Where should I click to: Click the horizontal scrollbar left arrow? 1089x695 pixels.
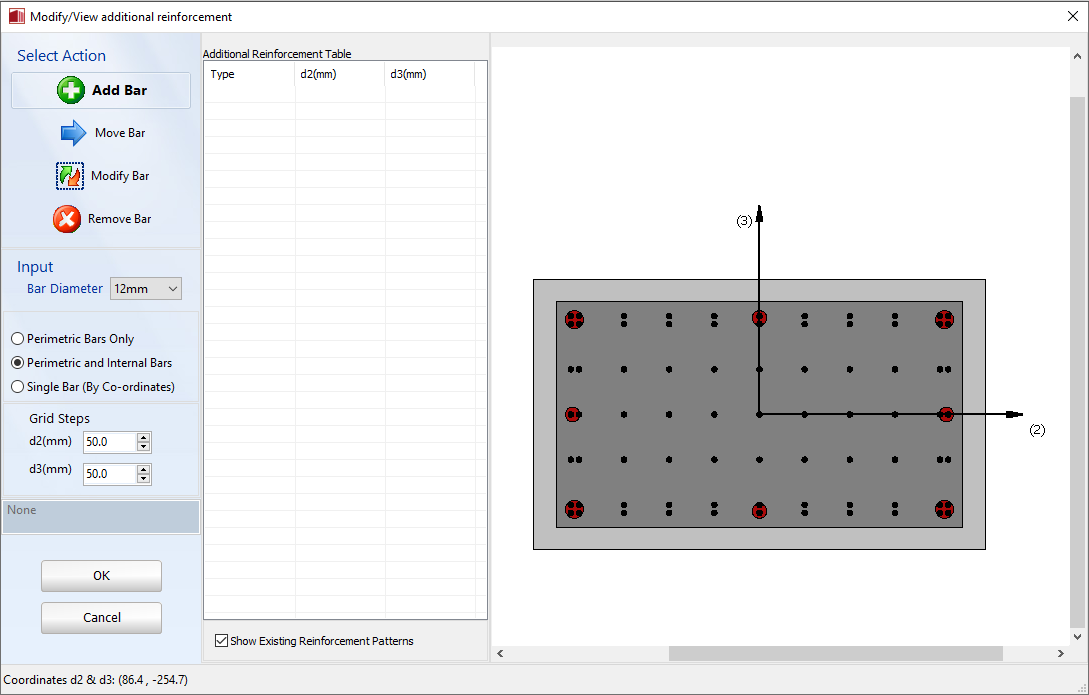pos(500,653)
